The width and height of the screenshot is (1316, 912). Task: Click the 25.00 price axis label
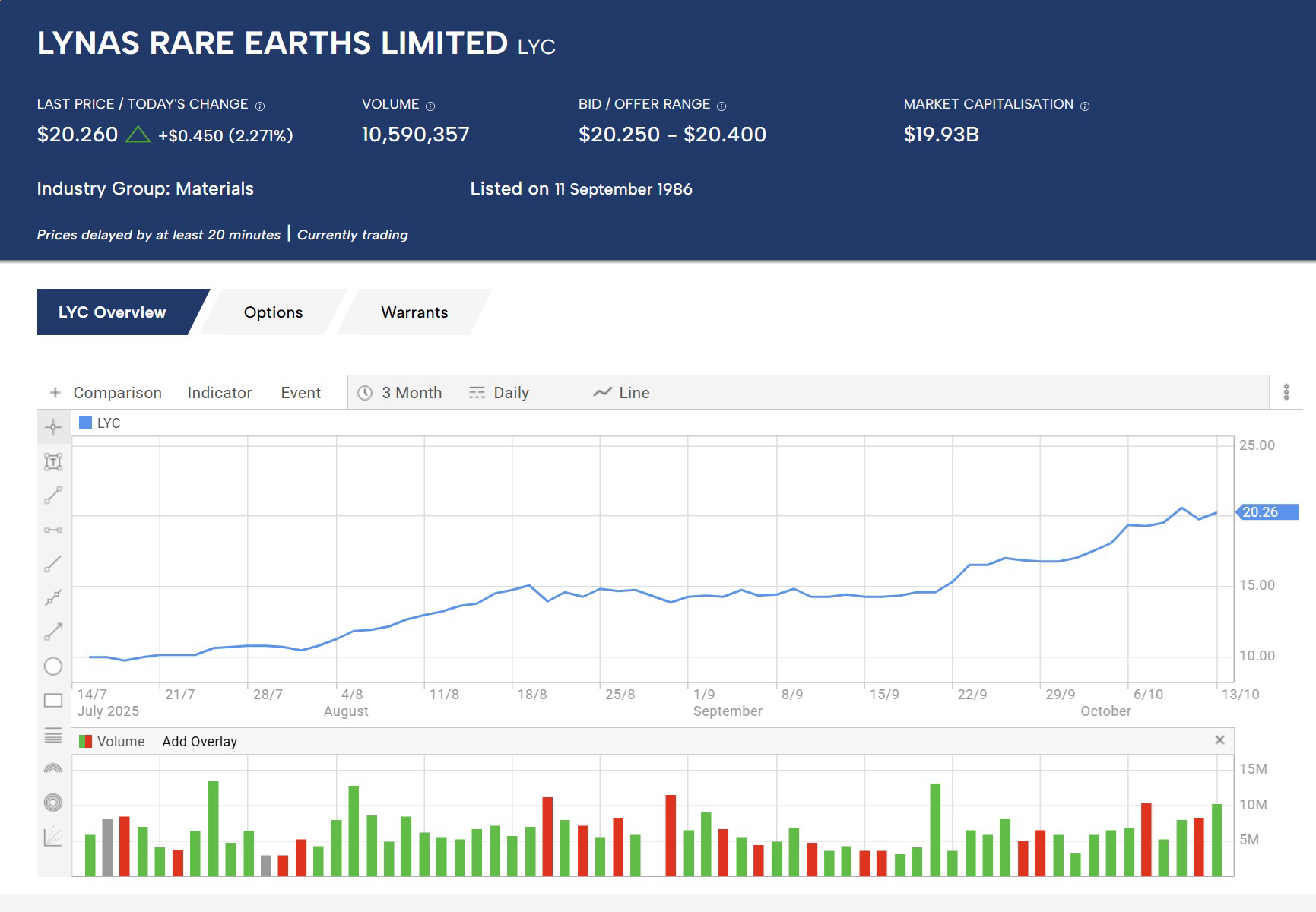click(1257, 445)
